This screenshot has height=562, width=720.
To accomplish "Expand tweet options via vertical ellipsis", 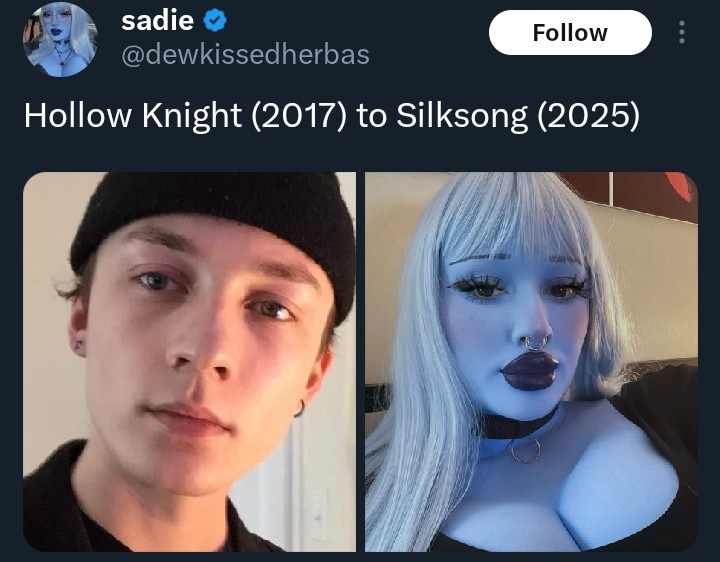I will [x=682, y=32].
